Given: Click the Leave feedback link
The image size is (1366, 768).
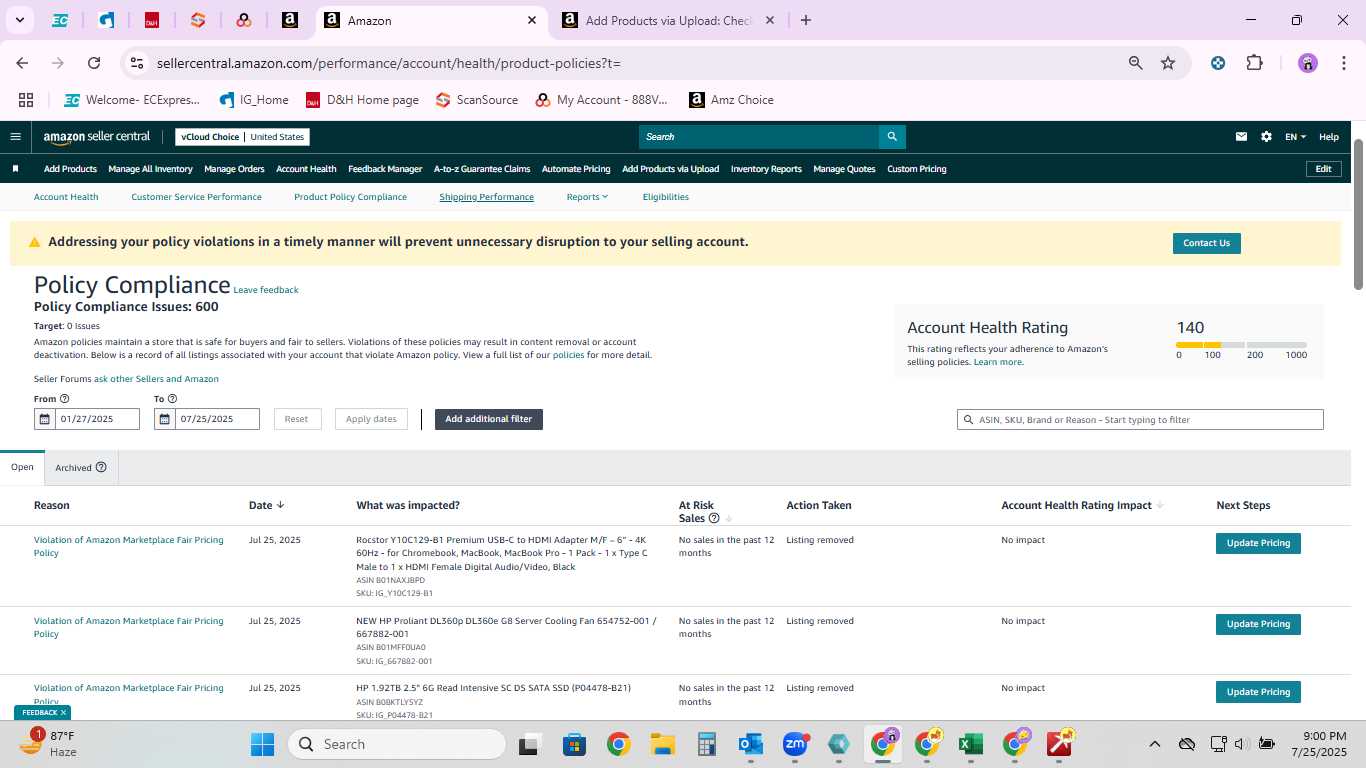Looking at the screenshot, I should point(266,290).
